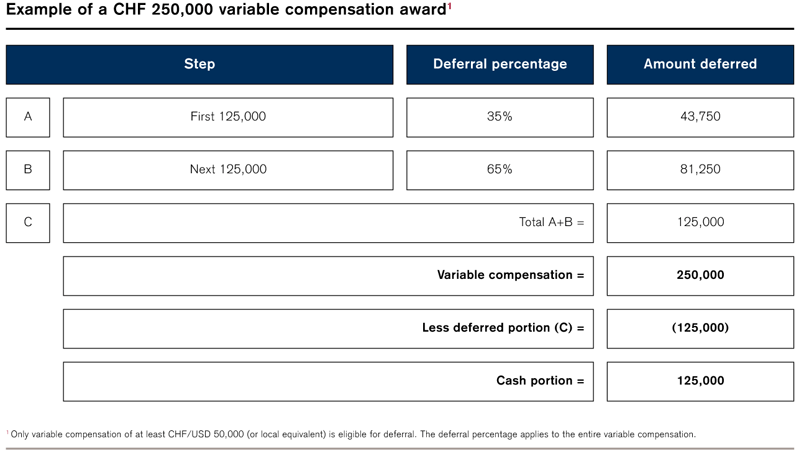Select the 65% deferral cell
The width and height of the screenshot is (799, 454).
click(x=500, y=170)
